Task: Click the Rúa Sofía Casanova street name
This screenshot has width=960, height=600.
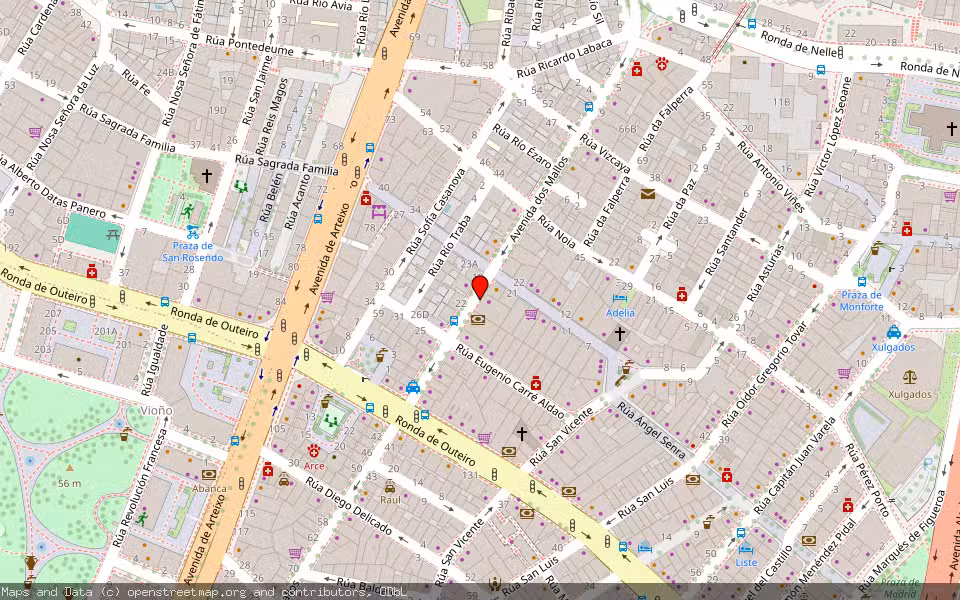Action: (436, 211)
